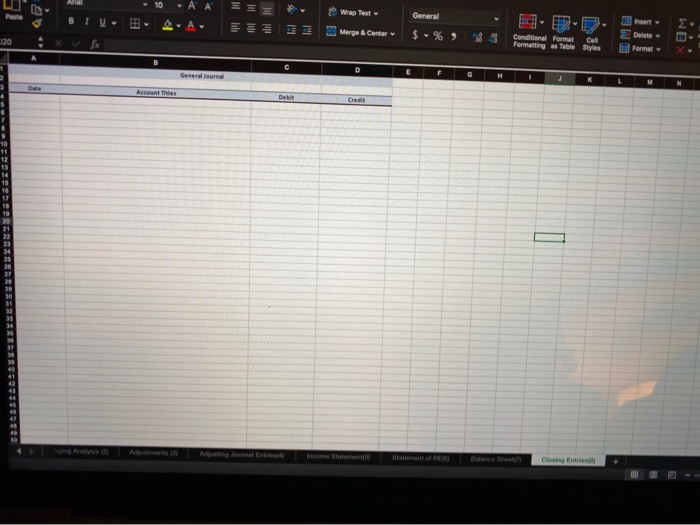
Task: Apply percent style
Action: 438,36
